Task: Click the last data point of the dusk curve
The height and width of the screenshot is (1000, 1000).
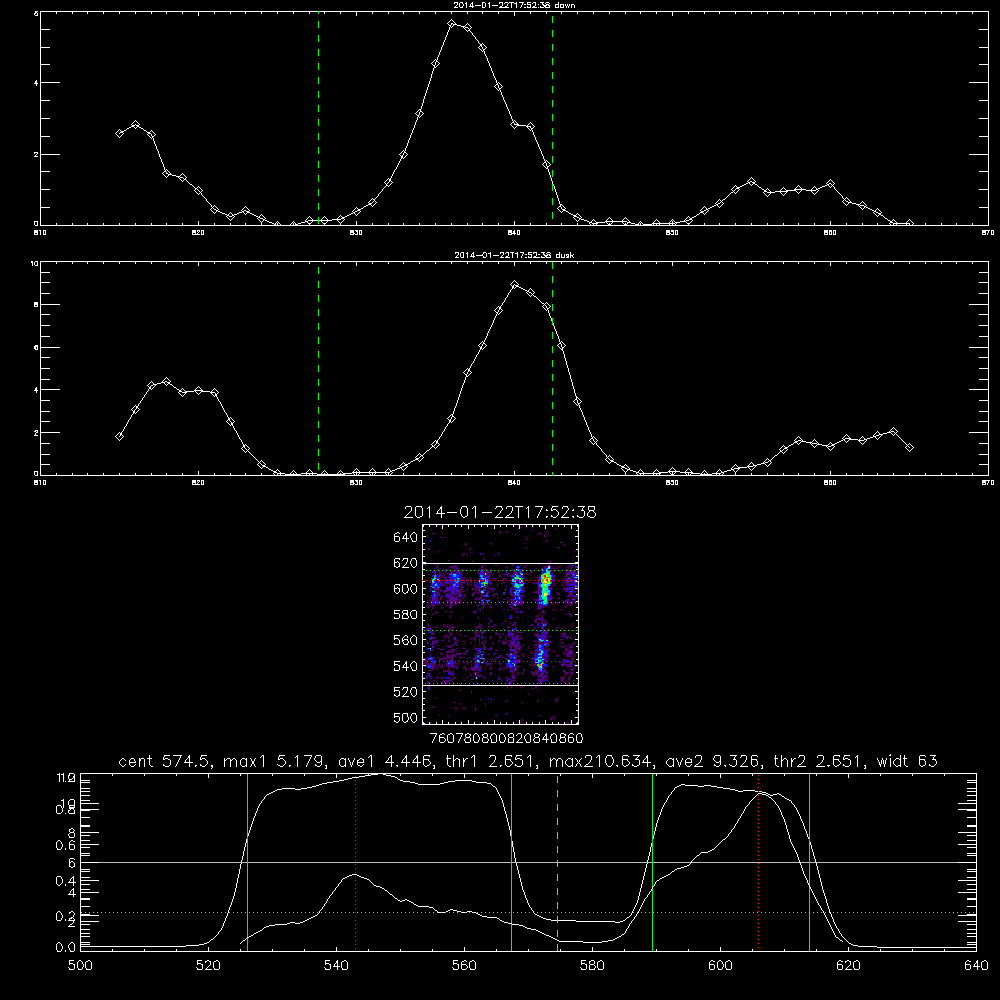Action: (x=909, y=448)
